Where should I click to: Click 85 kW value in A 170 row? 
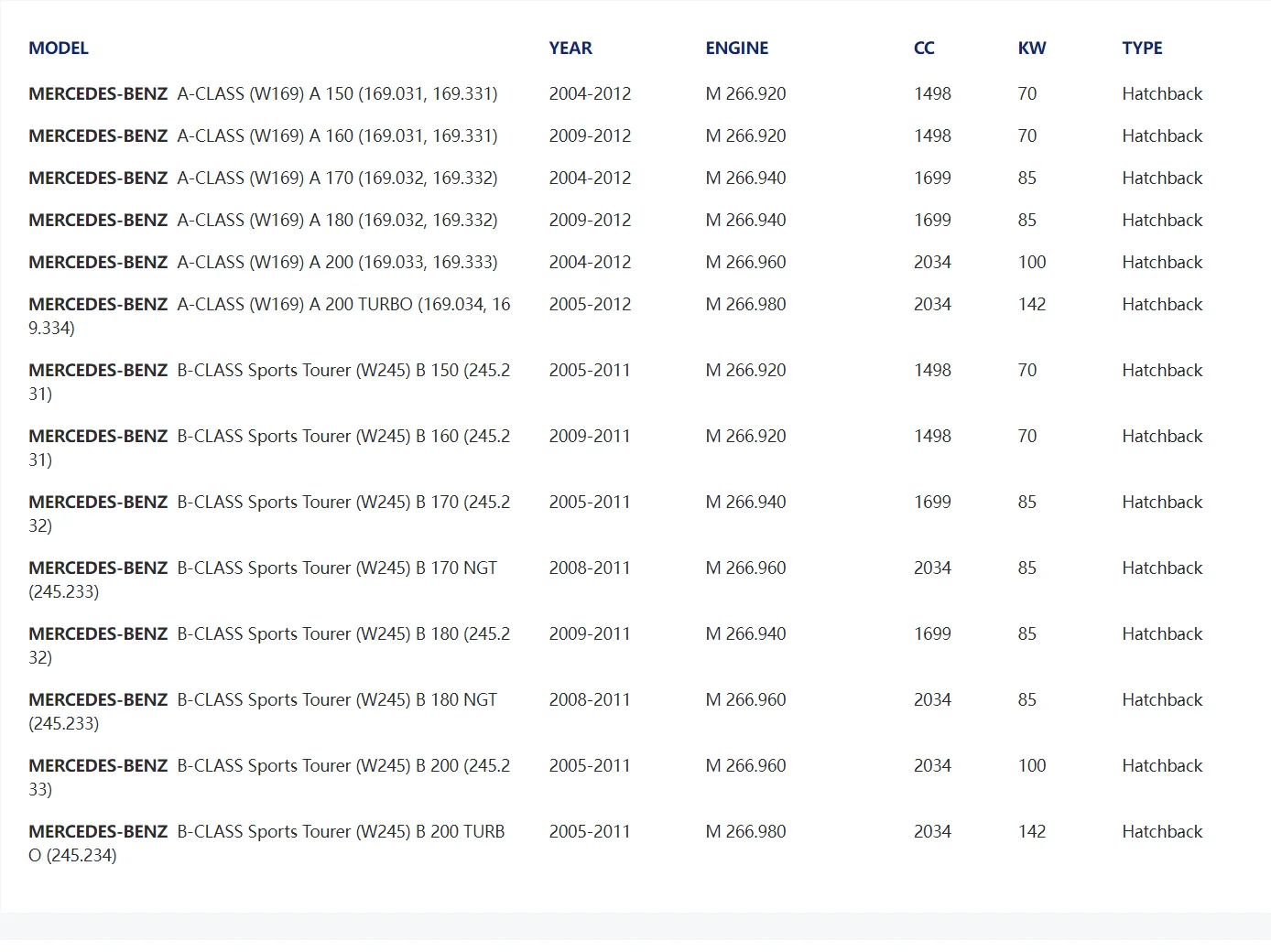pyautogui.click(x=1027, y=178)
